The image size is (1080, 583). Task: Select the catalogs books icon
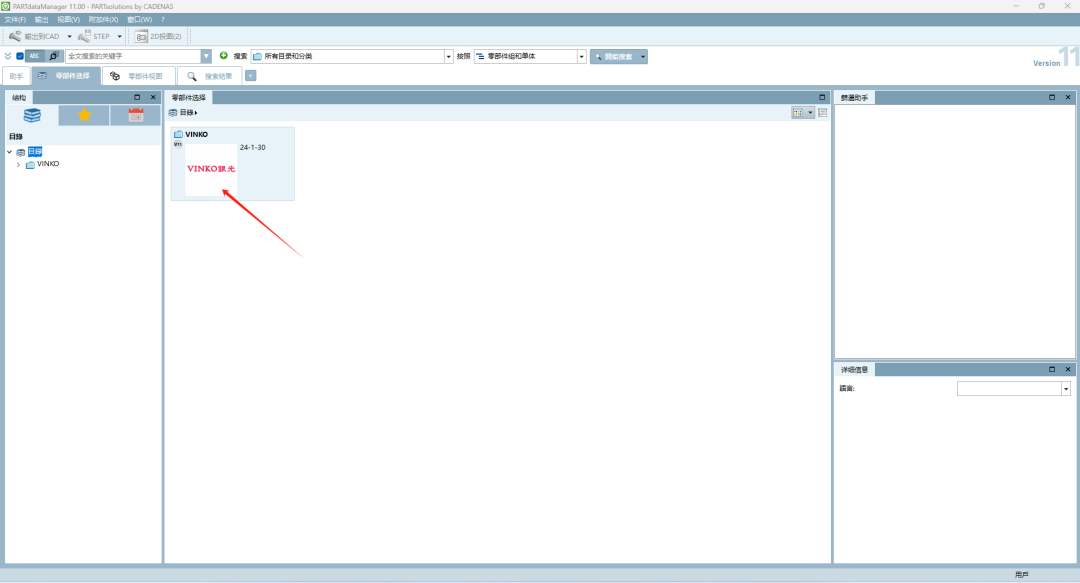point(32,115)
